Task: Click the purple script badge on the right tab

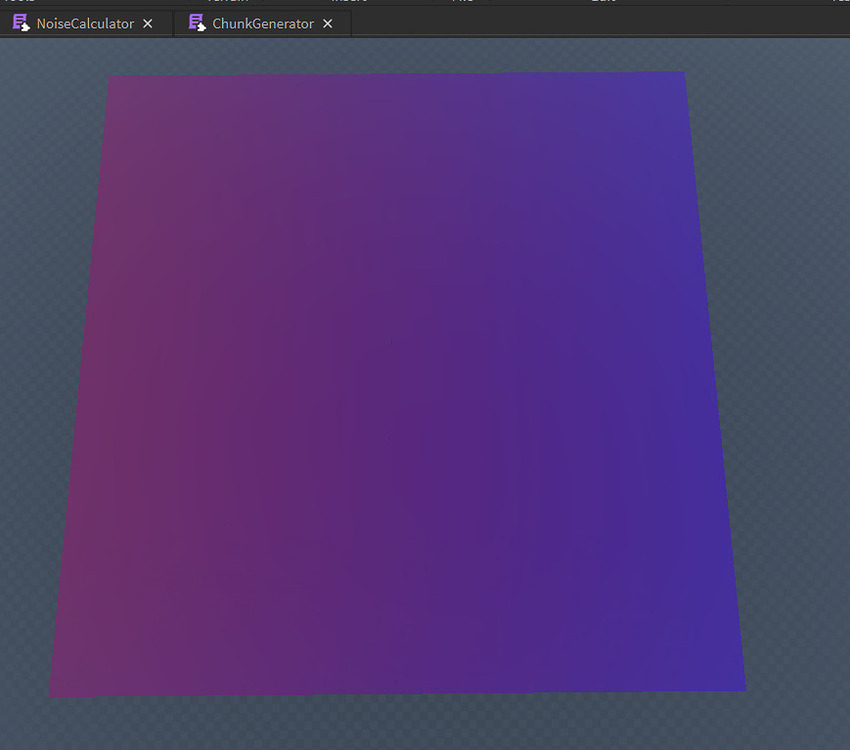Action: pyautogui.click(x=197, y=23)
